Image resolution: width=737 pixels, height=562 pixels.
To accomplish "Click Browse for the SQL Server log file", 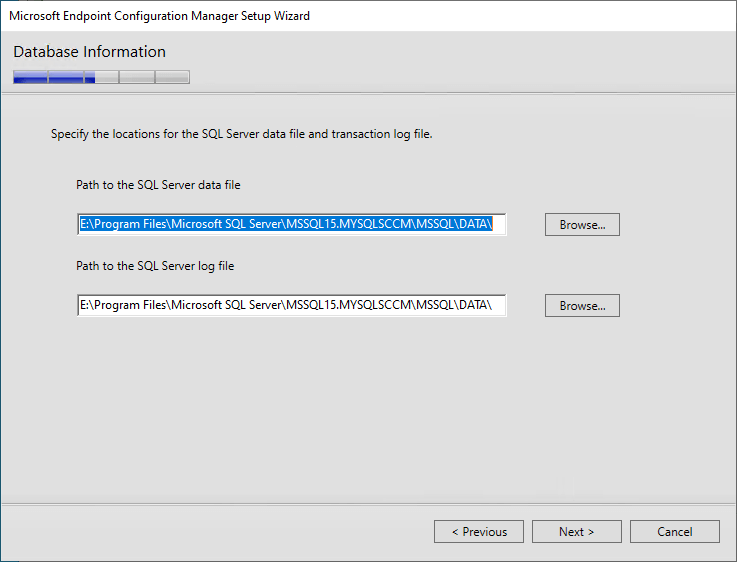I will 582,305.
